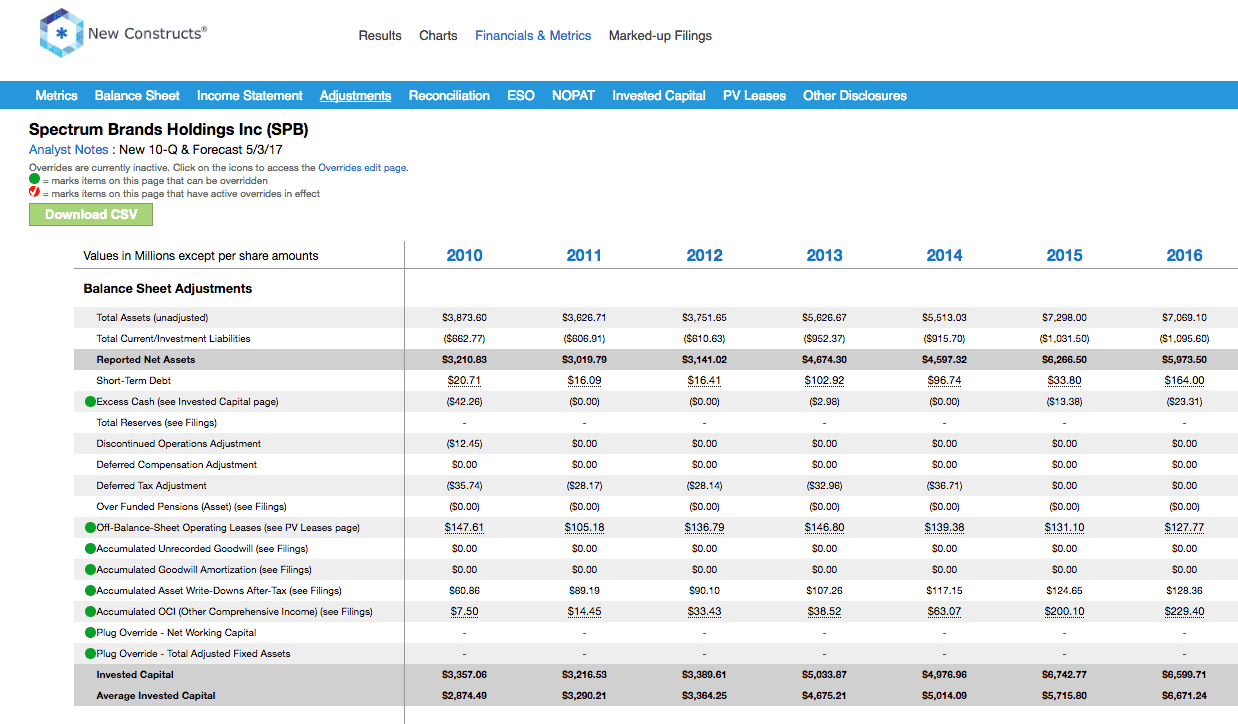
Task: Click green dot for Plug Override Net Working Capital
Action: coord(90,633)
